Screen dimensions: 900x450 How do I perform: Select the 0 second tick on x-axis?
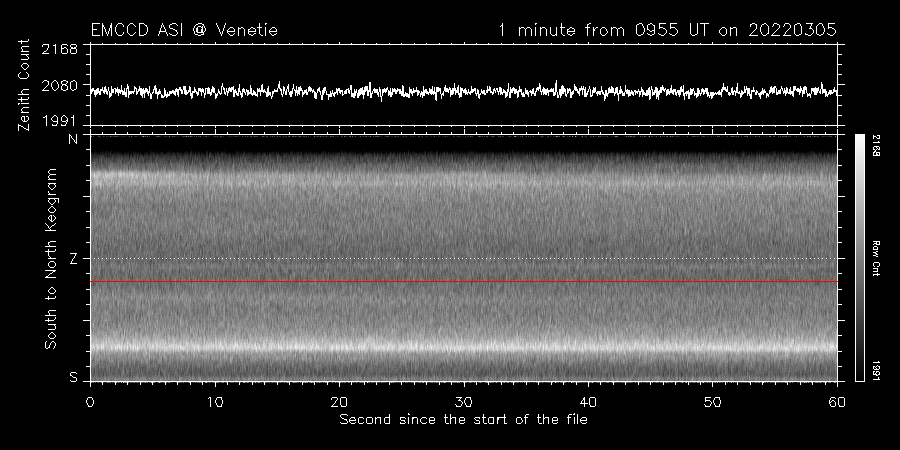click(90, 401)
